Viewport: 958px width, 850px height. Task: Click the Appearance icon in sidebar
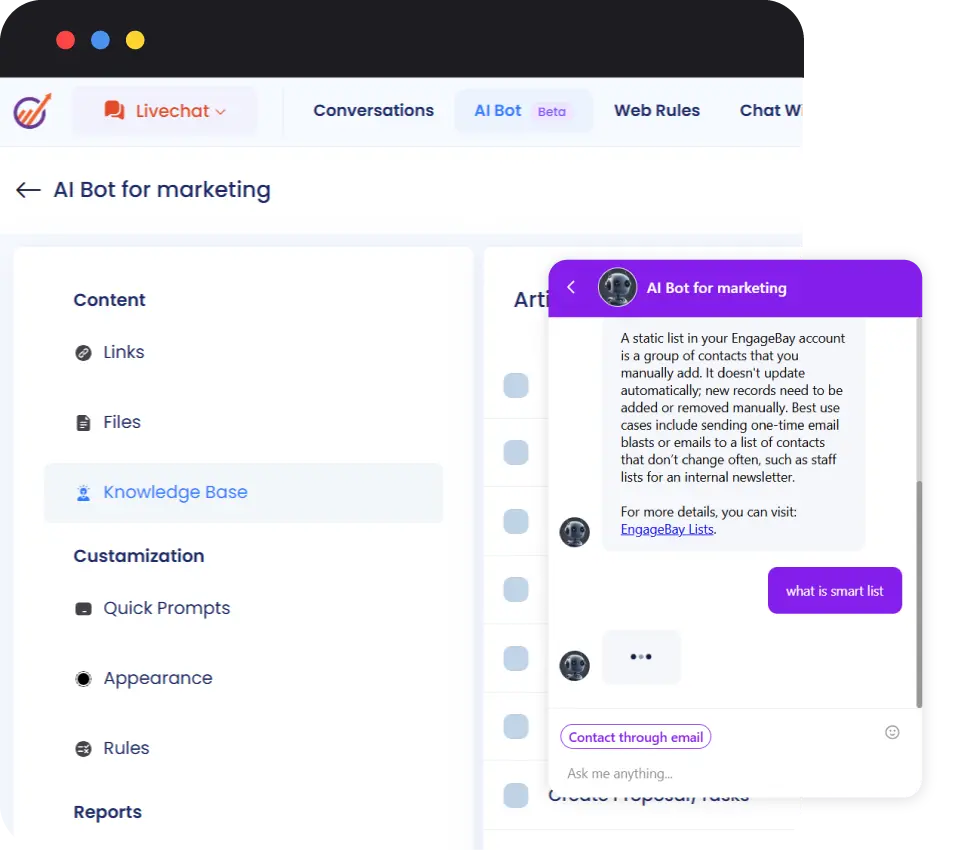(x=84, y=679)
